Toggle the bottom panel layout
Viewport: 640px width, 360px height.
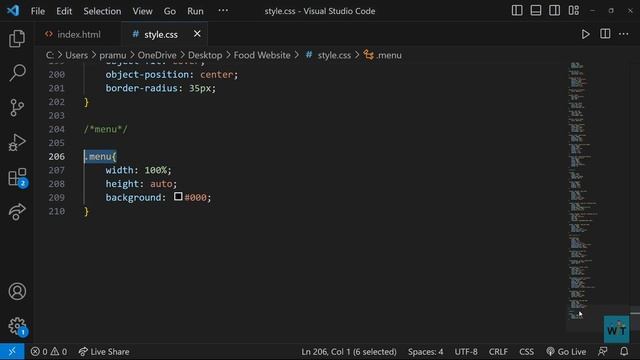[x=536, y=11]
